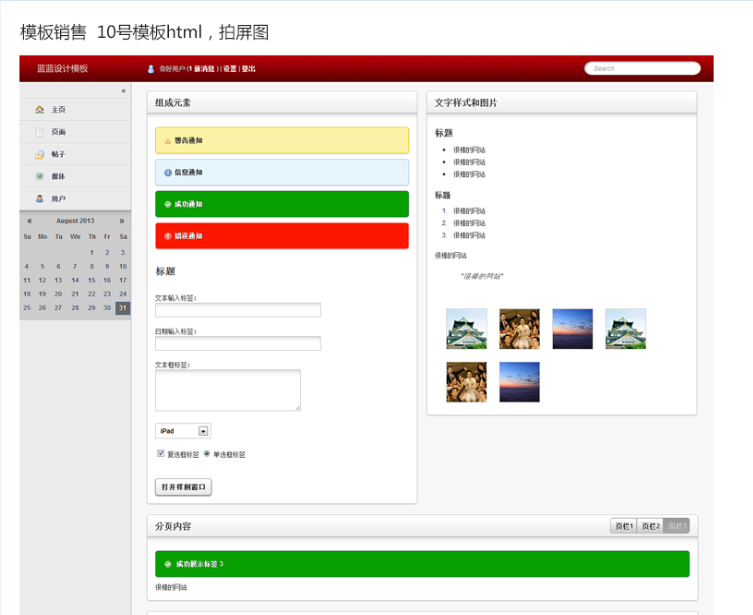Click the info icon in 信息通知

tap(167, 172)
